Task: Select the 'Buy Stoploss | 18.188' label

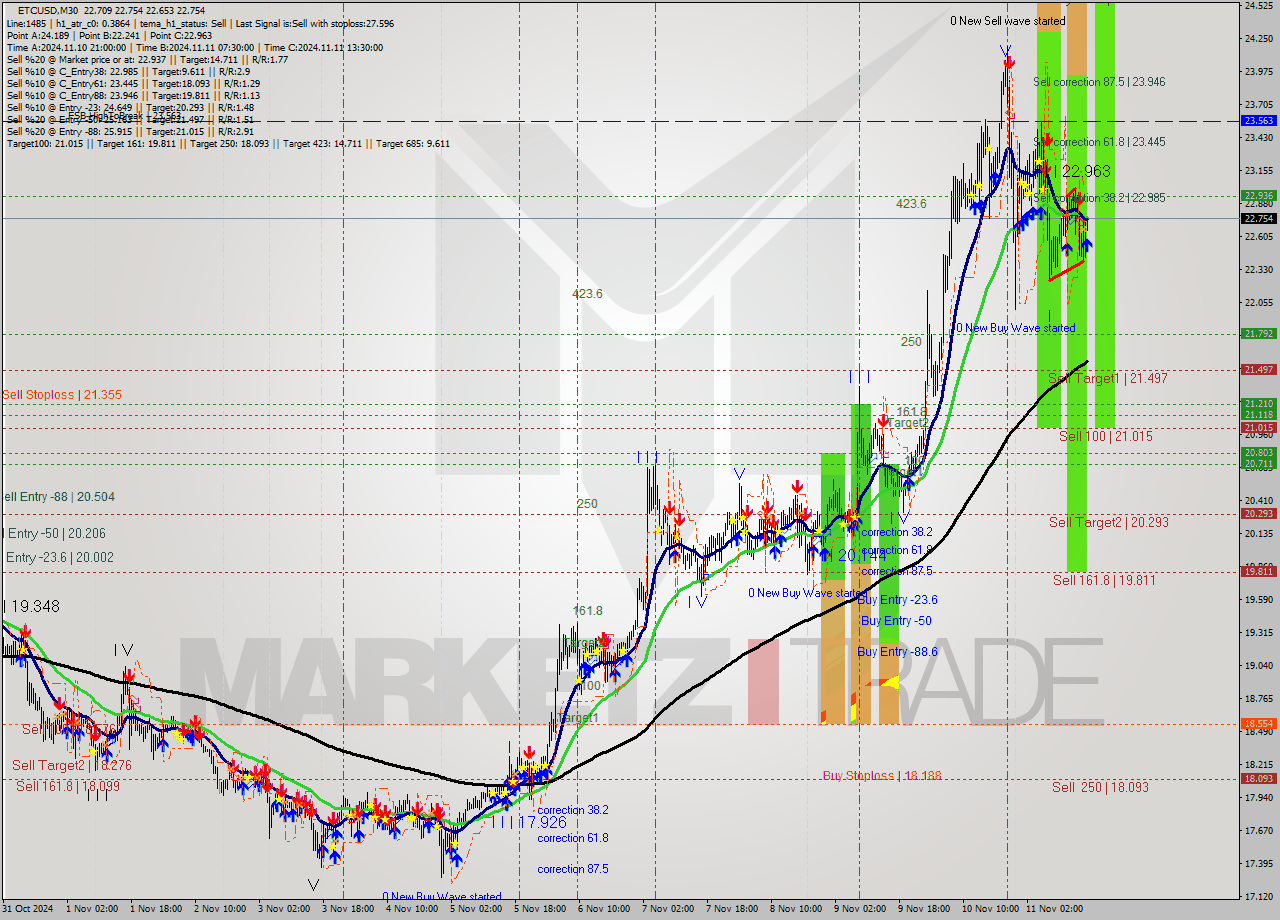Action: 882,775
